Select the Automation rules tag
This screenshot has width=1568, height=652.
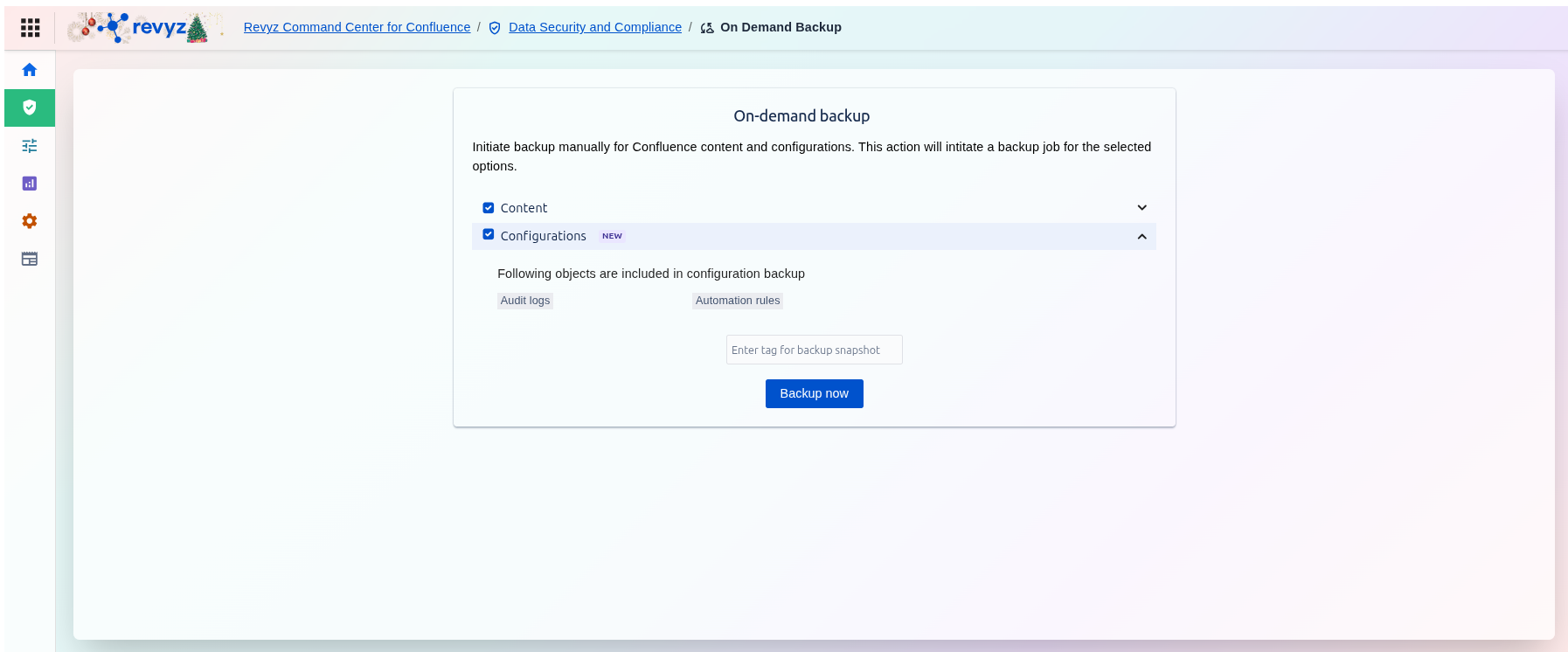[x=737, y=301]
